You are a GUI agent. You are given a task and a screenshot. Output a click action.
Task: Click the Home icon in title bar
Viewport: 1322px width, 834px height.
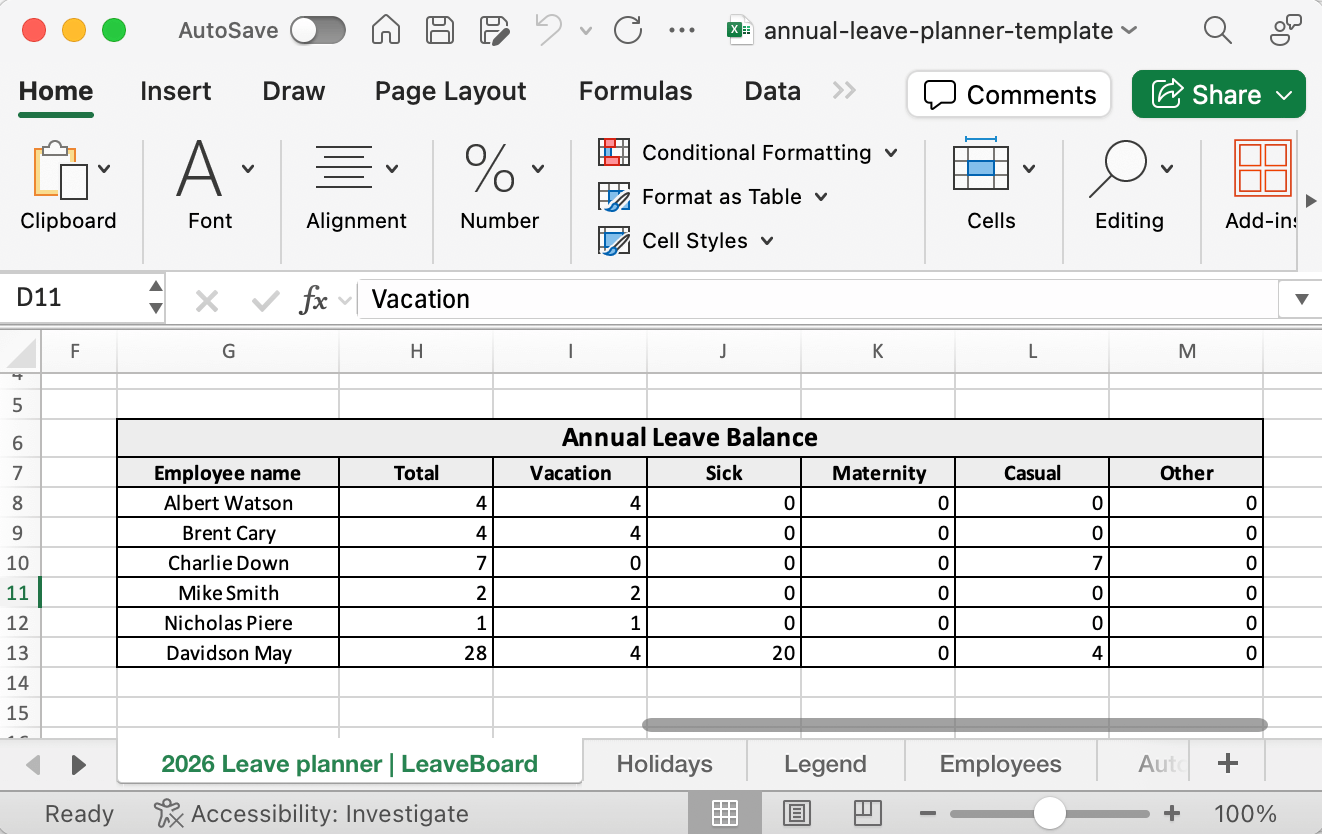click(x=386, y=30)
